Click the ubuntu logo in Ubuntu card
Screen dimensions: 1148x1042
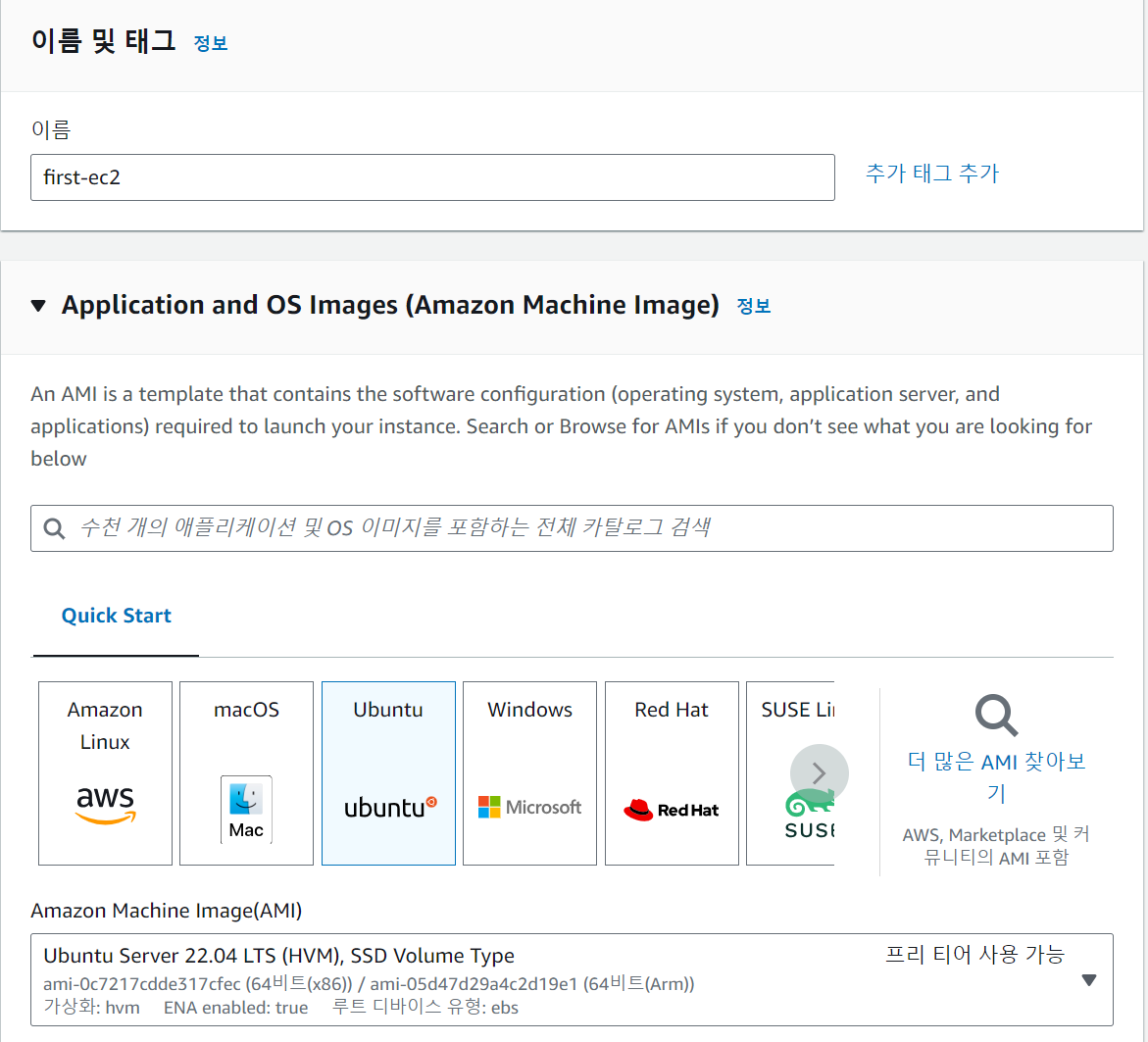(390, 807)
